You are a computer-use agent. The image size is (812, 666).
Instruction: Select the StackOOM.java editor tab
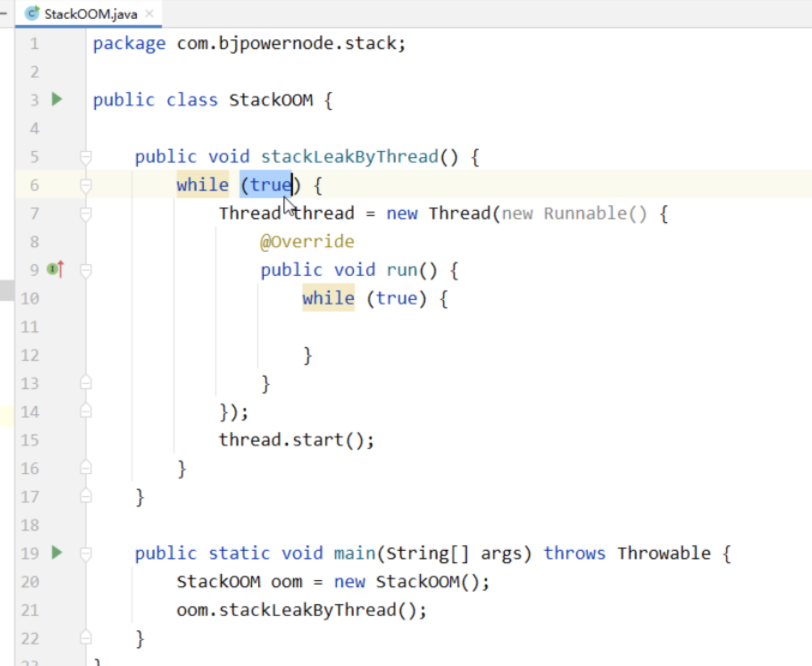(x=89, y=14)
